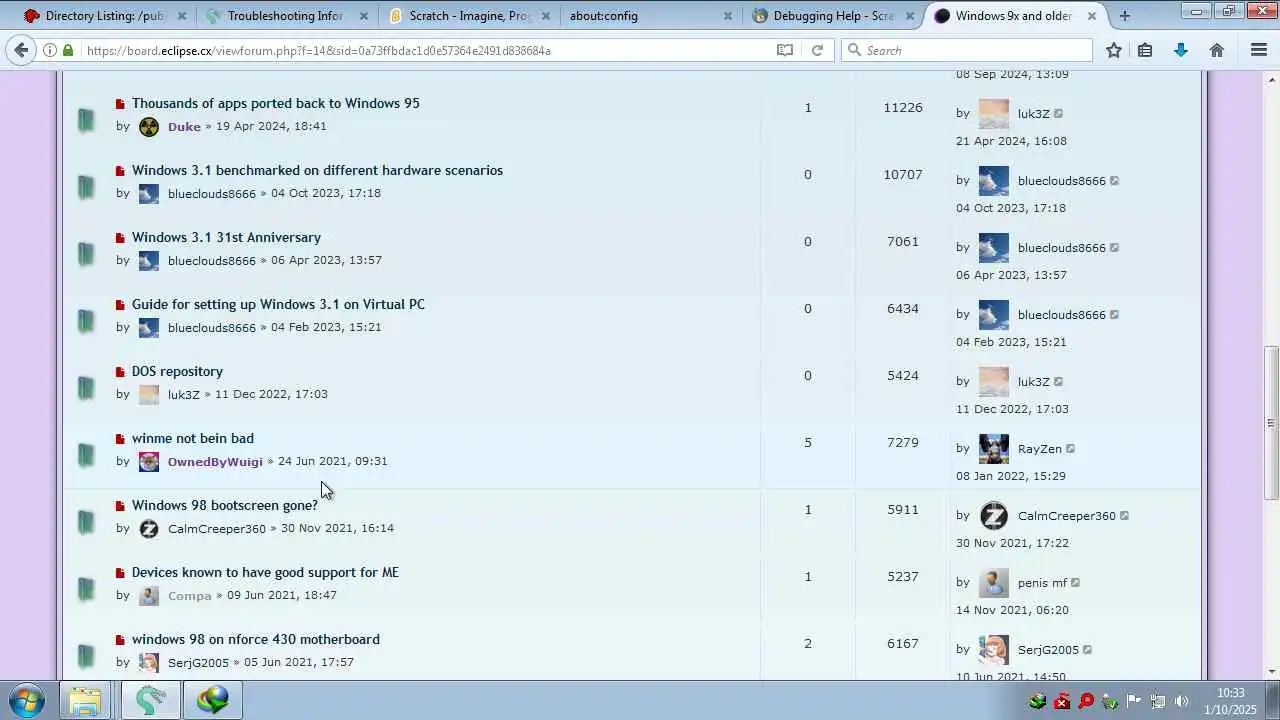1280x720 pixels.
Task: Close the Troubleshooting Information tab
Action: (x=364, y=16)
